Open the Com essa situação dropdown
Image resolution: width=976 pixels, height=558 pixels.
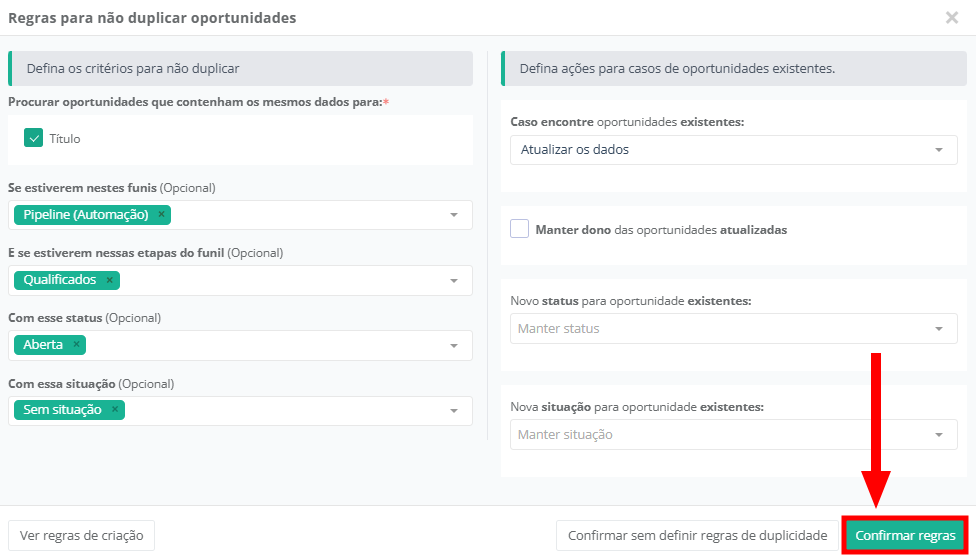coord(453,410)
